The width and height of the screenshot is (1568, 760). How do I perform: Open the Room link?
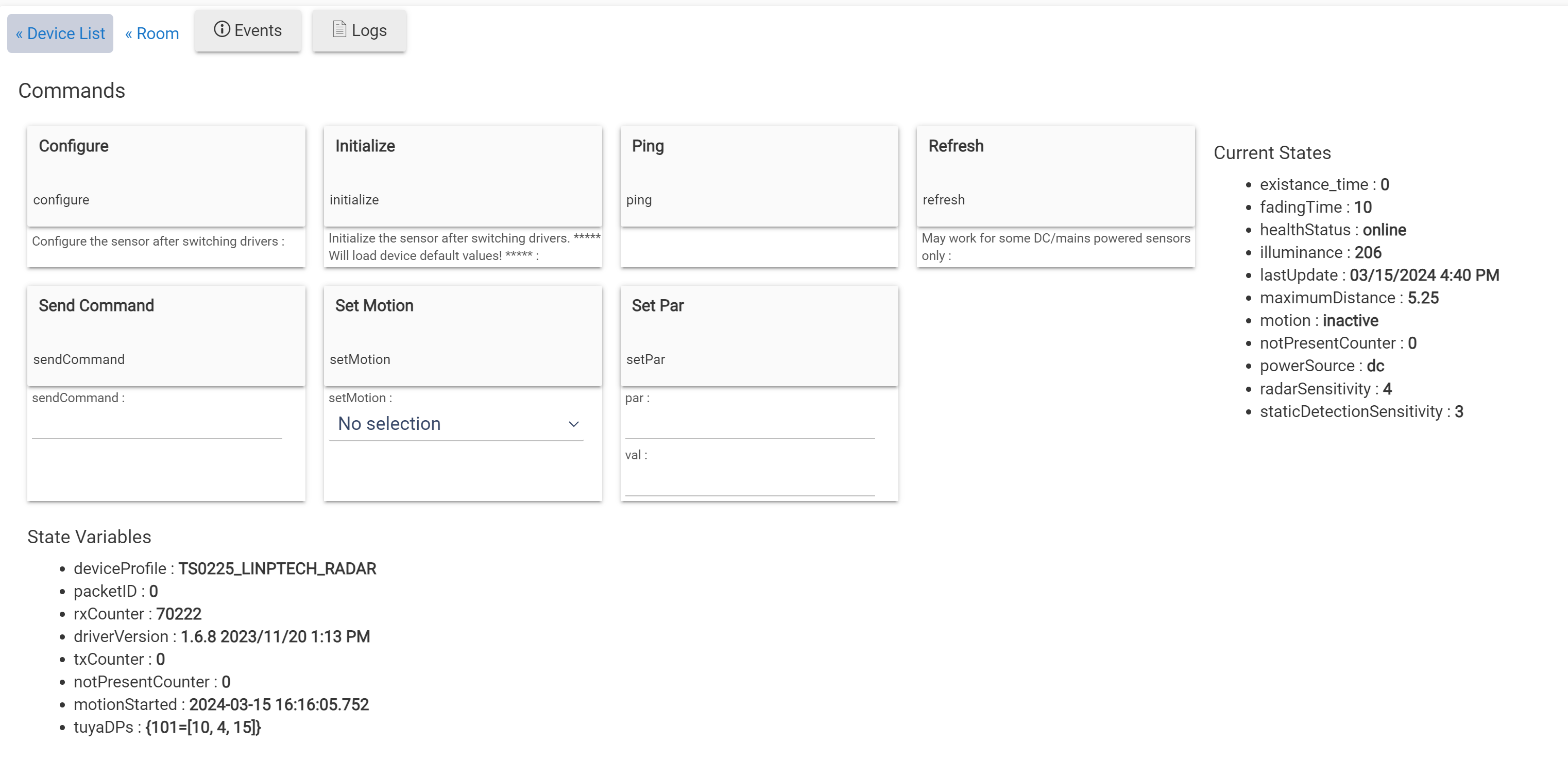click(x=152, y=33)
